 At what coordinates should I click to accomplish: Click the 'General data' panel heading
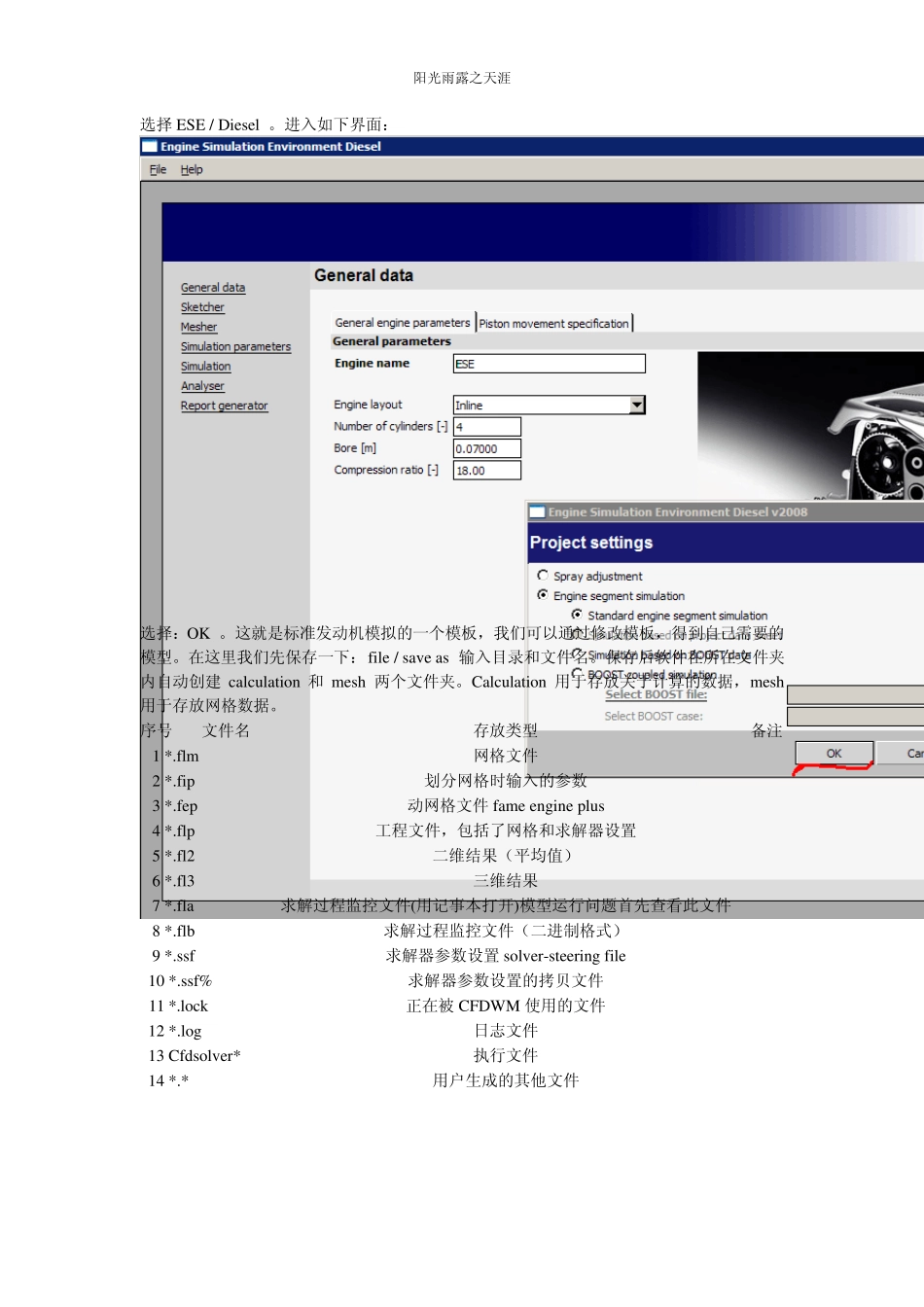coord(364,275)
